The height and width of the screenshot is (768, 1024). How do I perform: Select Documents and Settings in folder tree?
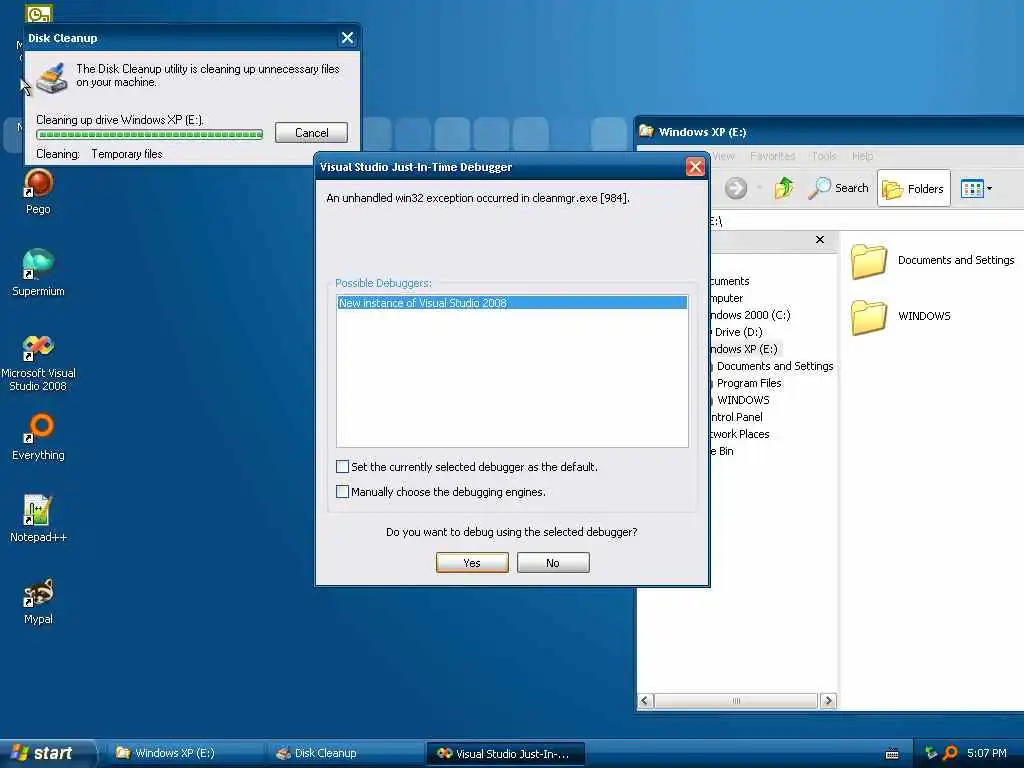tap(775, 366)
